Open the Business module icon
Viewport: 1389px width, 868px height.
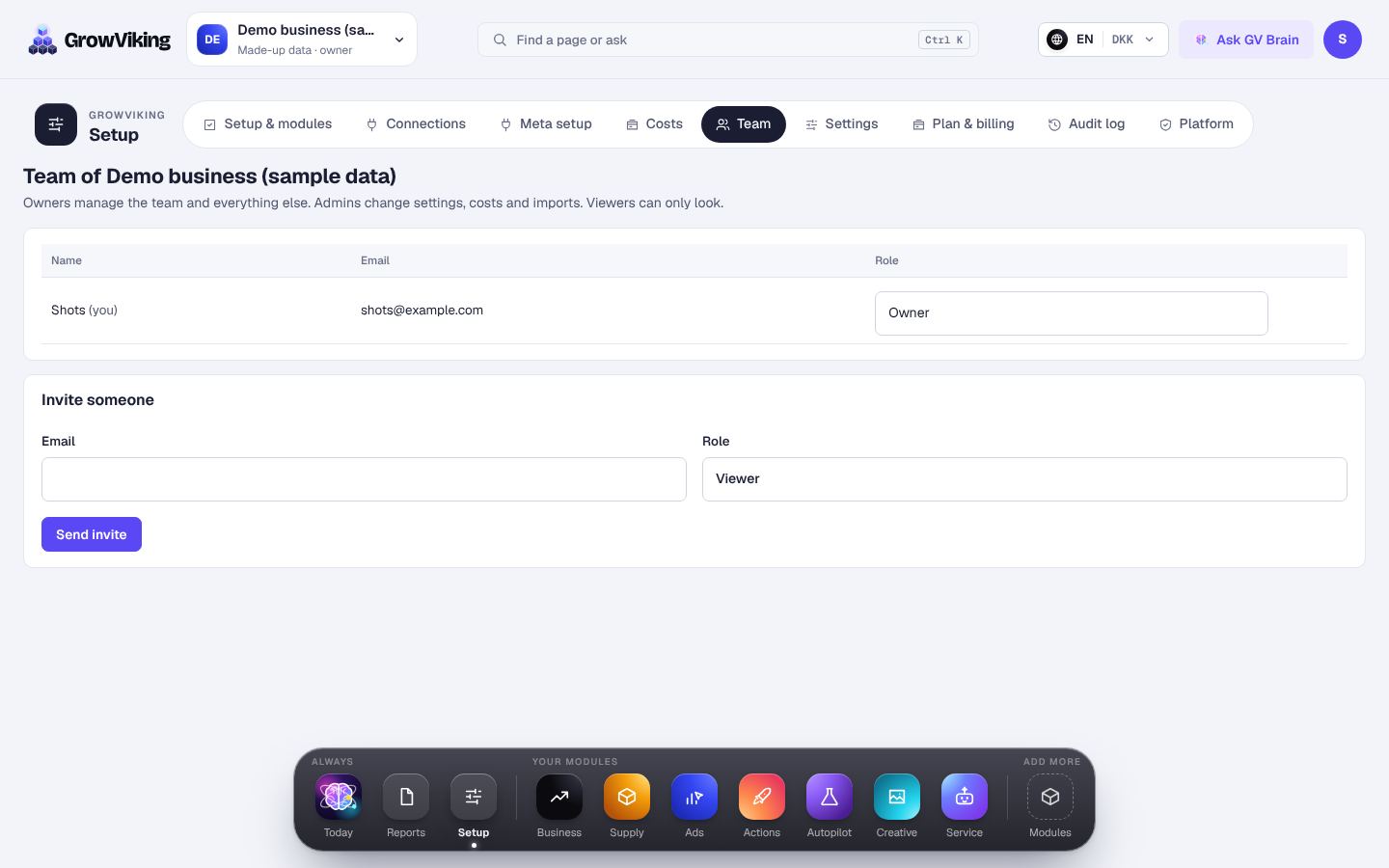(559, 797)
